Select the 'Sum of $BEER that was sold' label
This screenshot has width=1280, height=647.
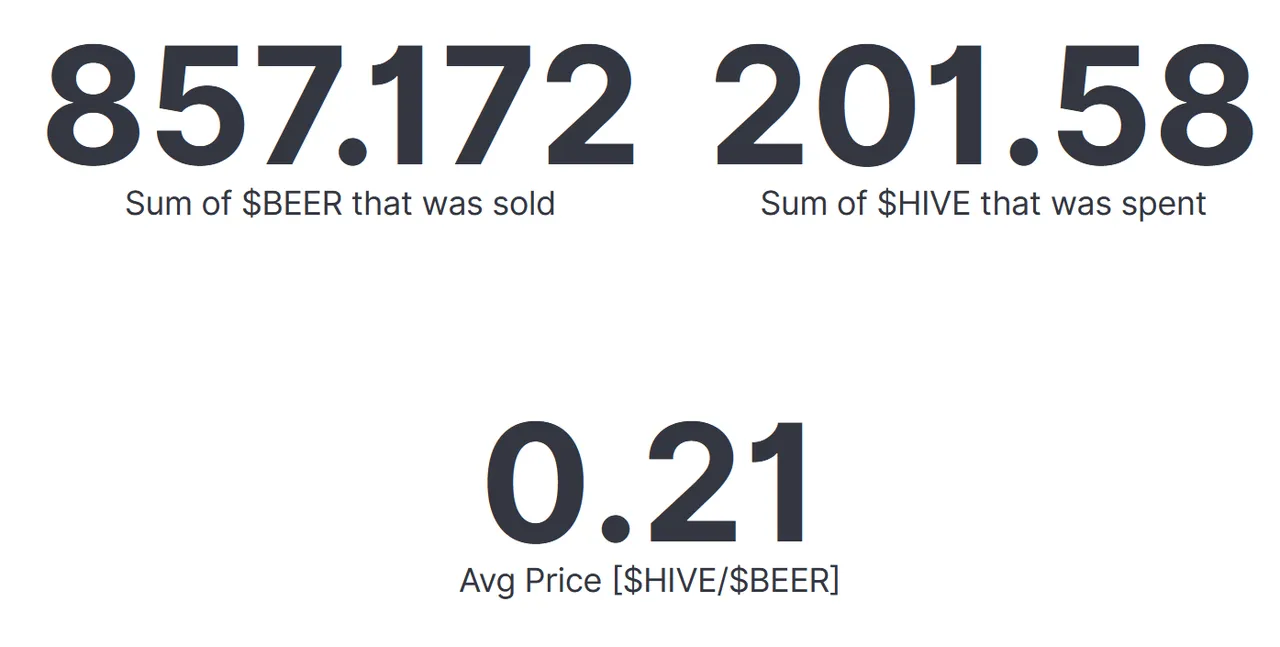pos(340,204)
